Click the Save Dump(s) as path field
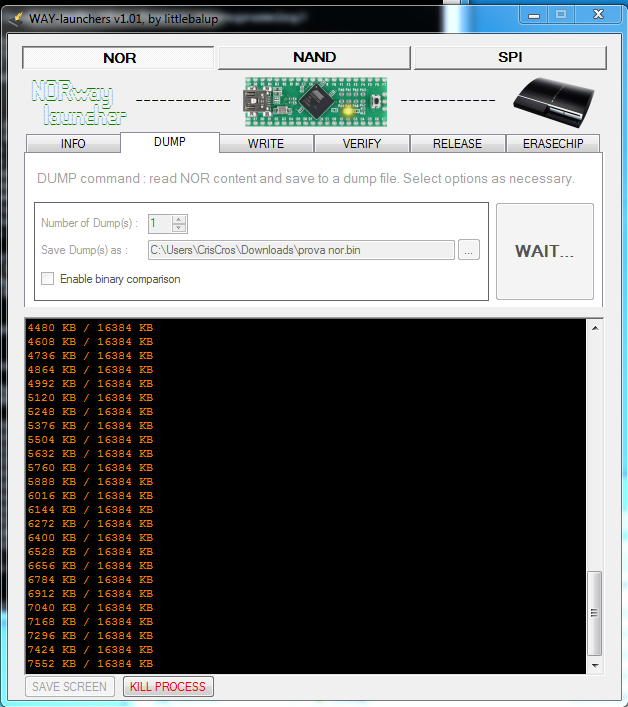The width and height of the screenshot is (628, 707). click(x=300, y=250)
